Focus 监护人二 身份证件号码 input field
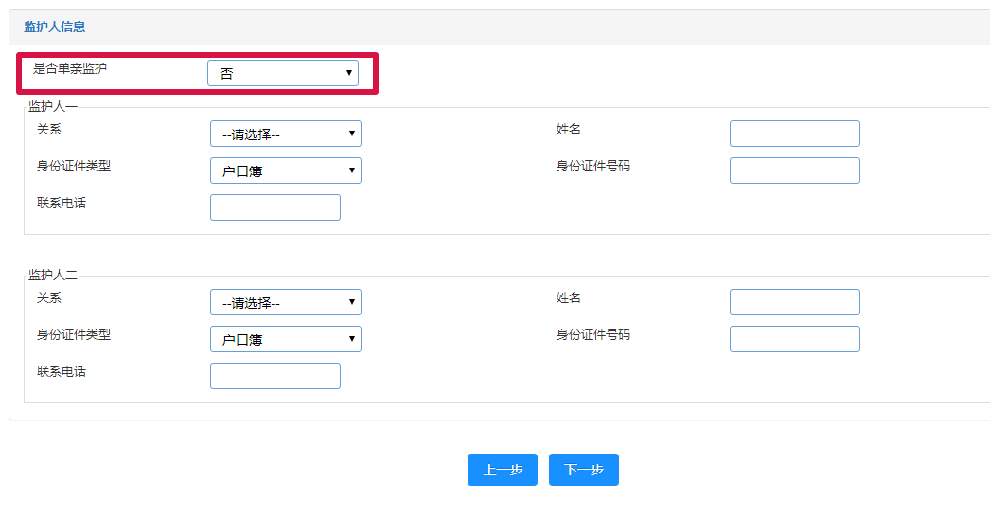The width and height of the screenshot is (990, 518). (x=795, y=339)
